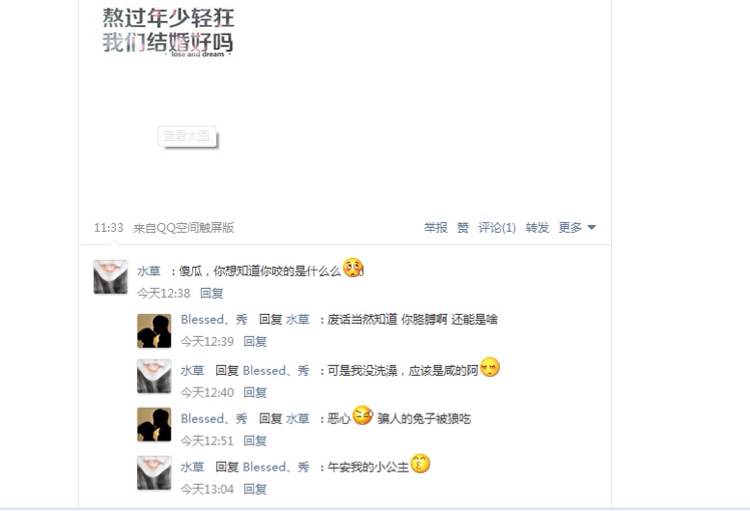This screenshot has height=511, width=750.
Task: Open Blessed、秀 profile name at 12:39
Action: 214,320
